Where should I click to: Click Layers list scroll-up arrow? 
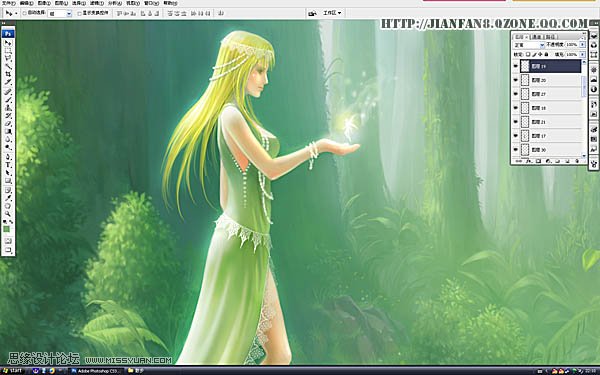click(584, 62)
